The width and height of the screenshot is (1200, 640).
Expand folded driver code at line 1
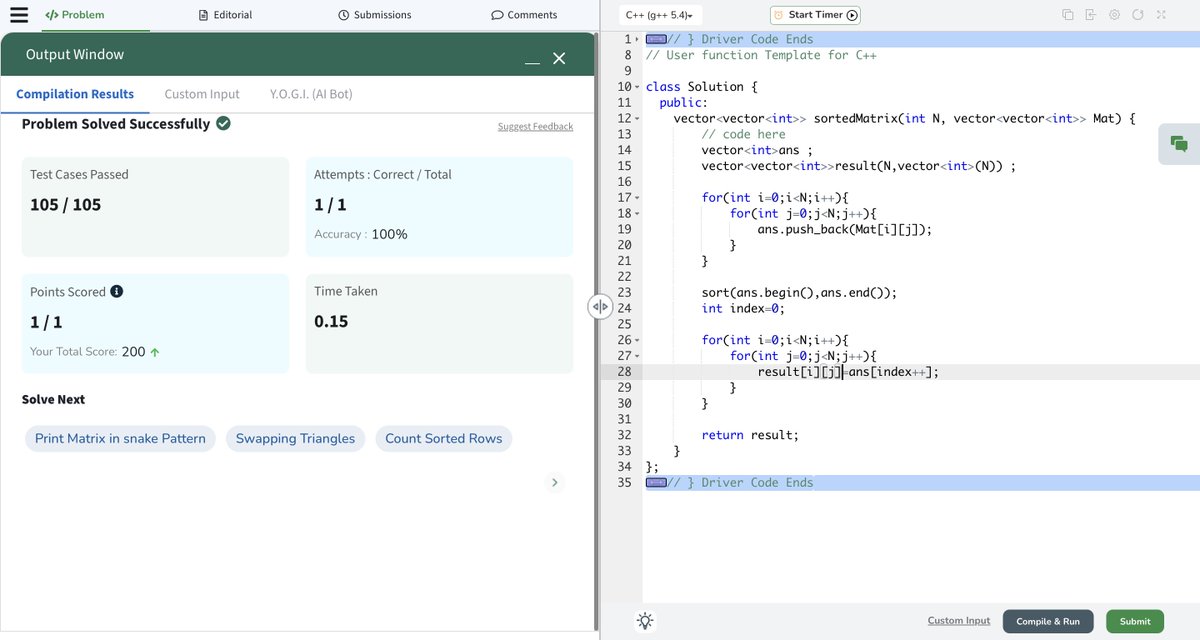[638, 39]
